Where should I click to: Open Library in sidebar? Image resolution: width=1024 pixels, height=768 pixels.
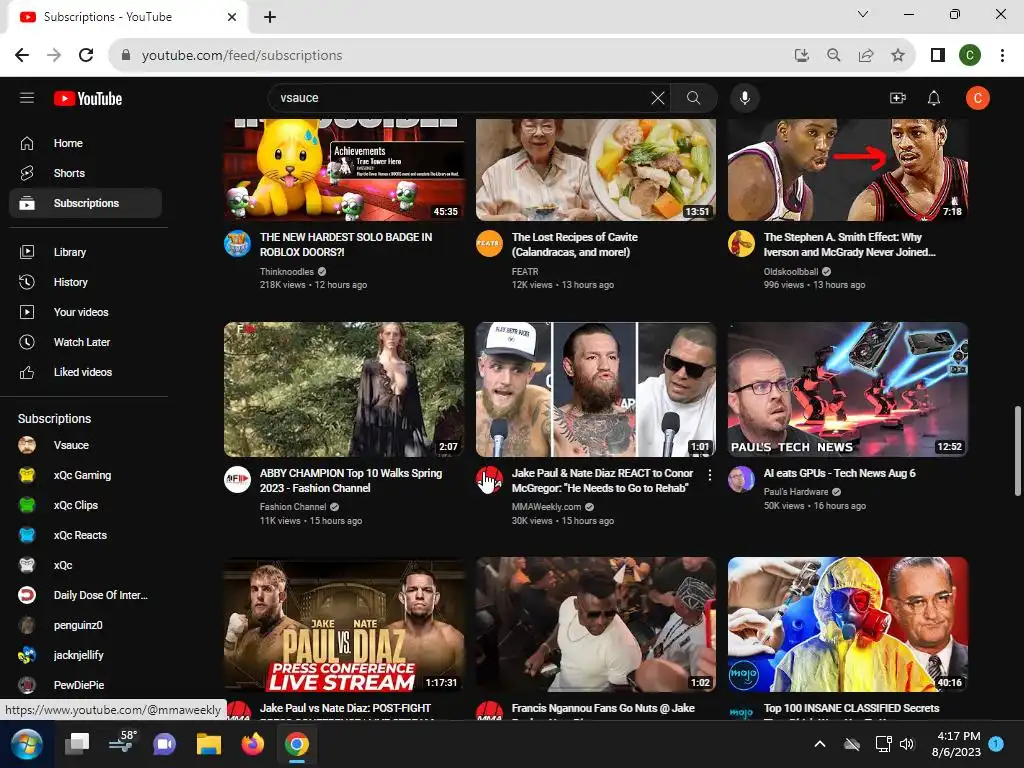(86, 252)
